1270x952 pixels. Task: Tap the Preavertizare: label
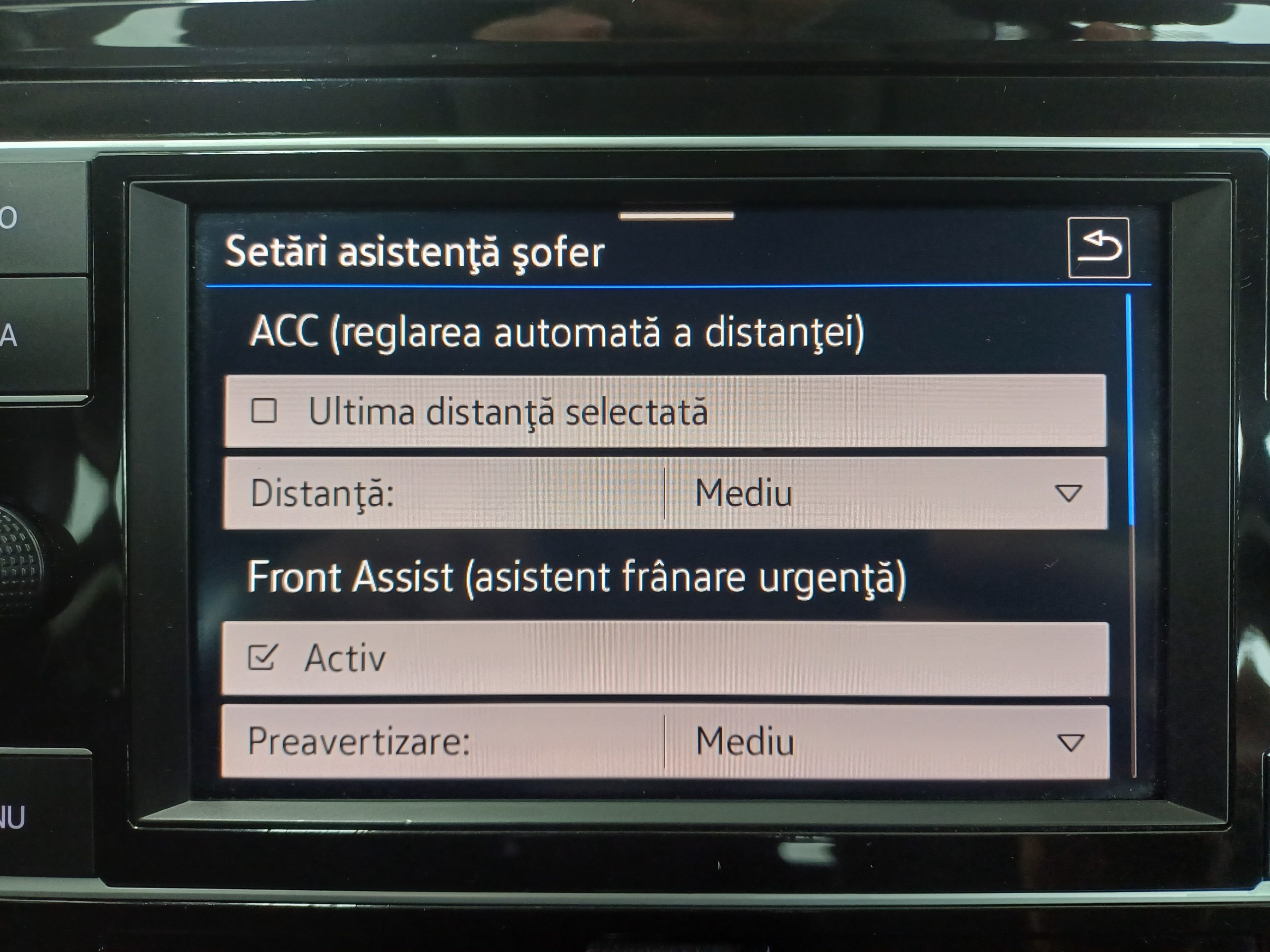click(359, 741)
